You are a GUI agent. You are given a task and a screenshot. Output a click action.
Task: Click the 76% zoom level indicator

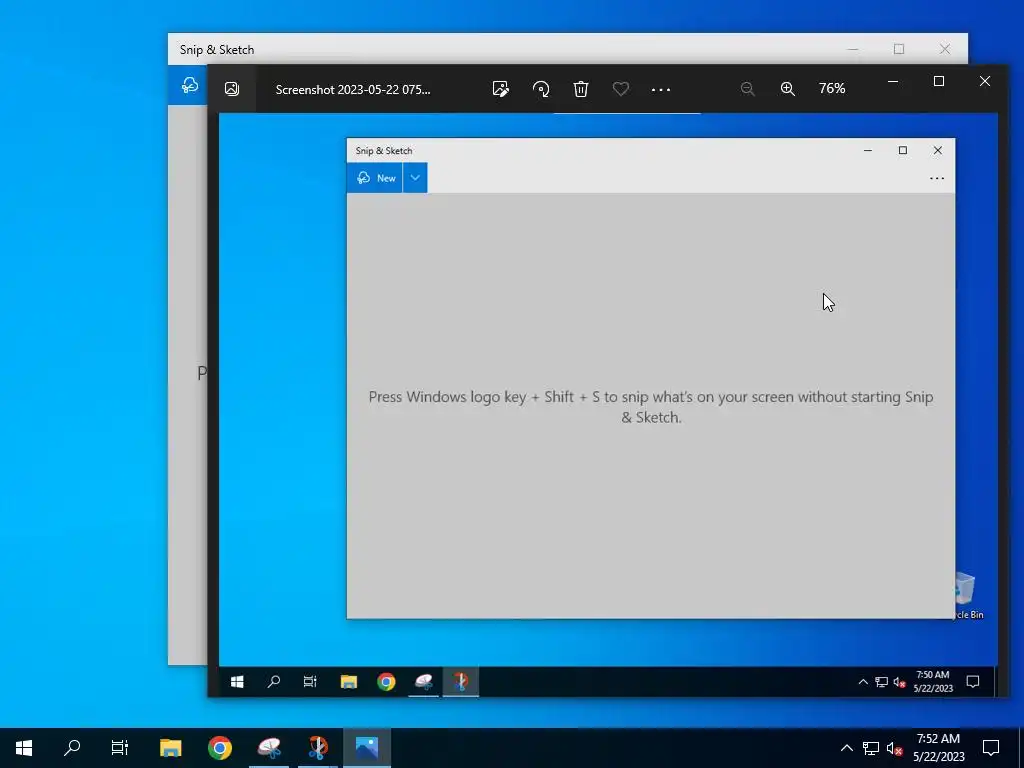(x=832, y=88)
